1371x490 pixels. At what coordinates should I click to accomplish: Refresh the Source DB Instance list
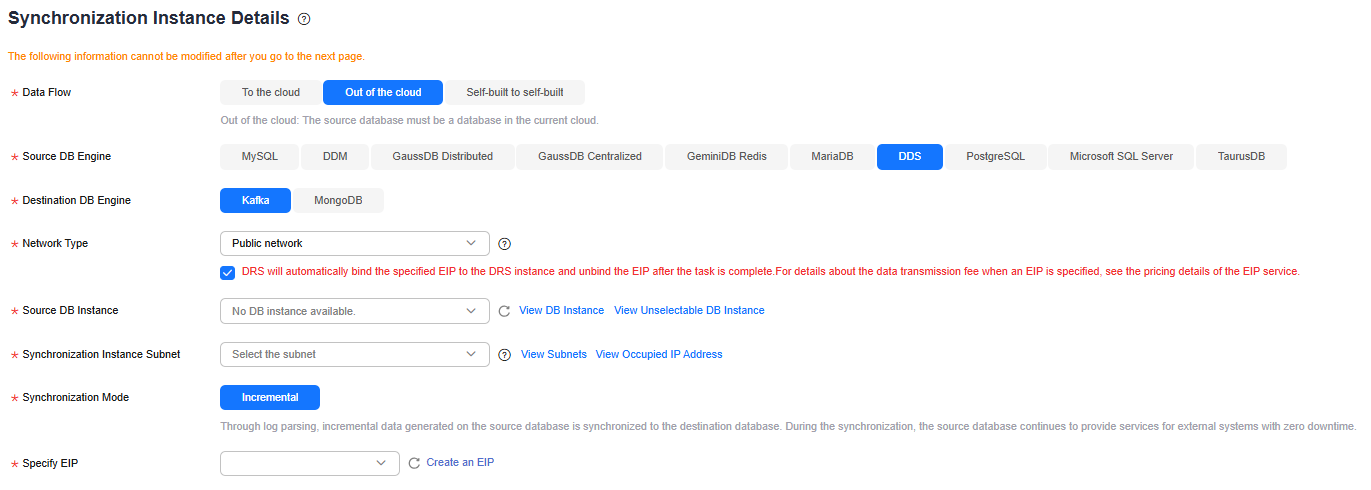pos(504,311)
